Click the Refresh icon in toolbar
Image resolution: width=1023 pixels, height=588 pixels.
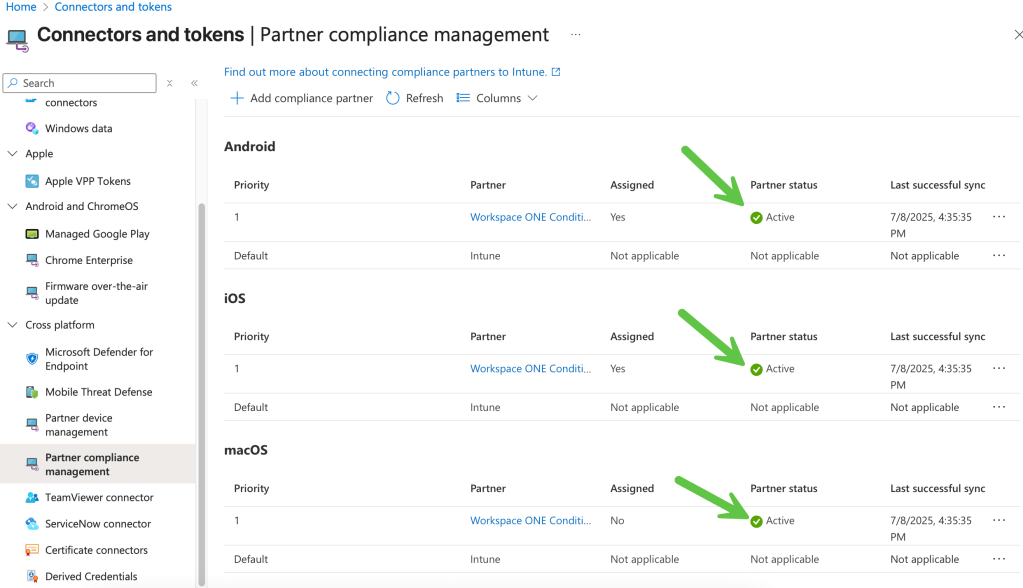point(393,98)
